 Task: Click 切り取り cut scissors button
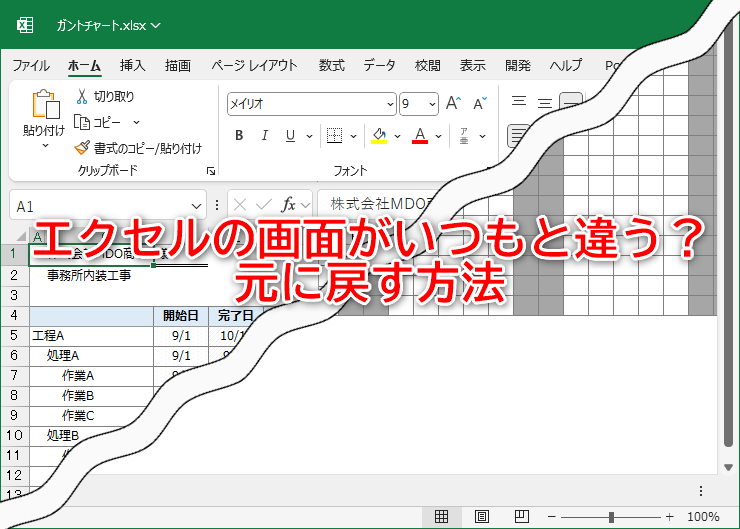[105, 96]
